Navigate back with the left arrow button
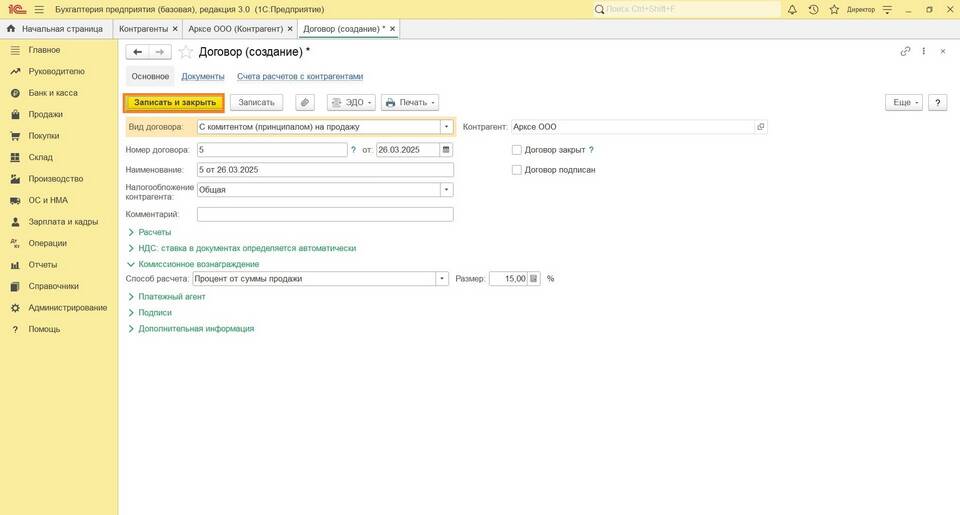 point(138,51)
